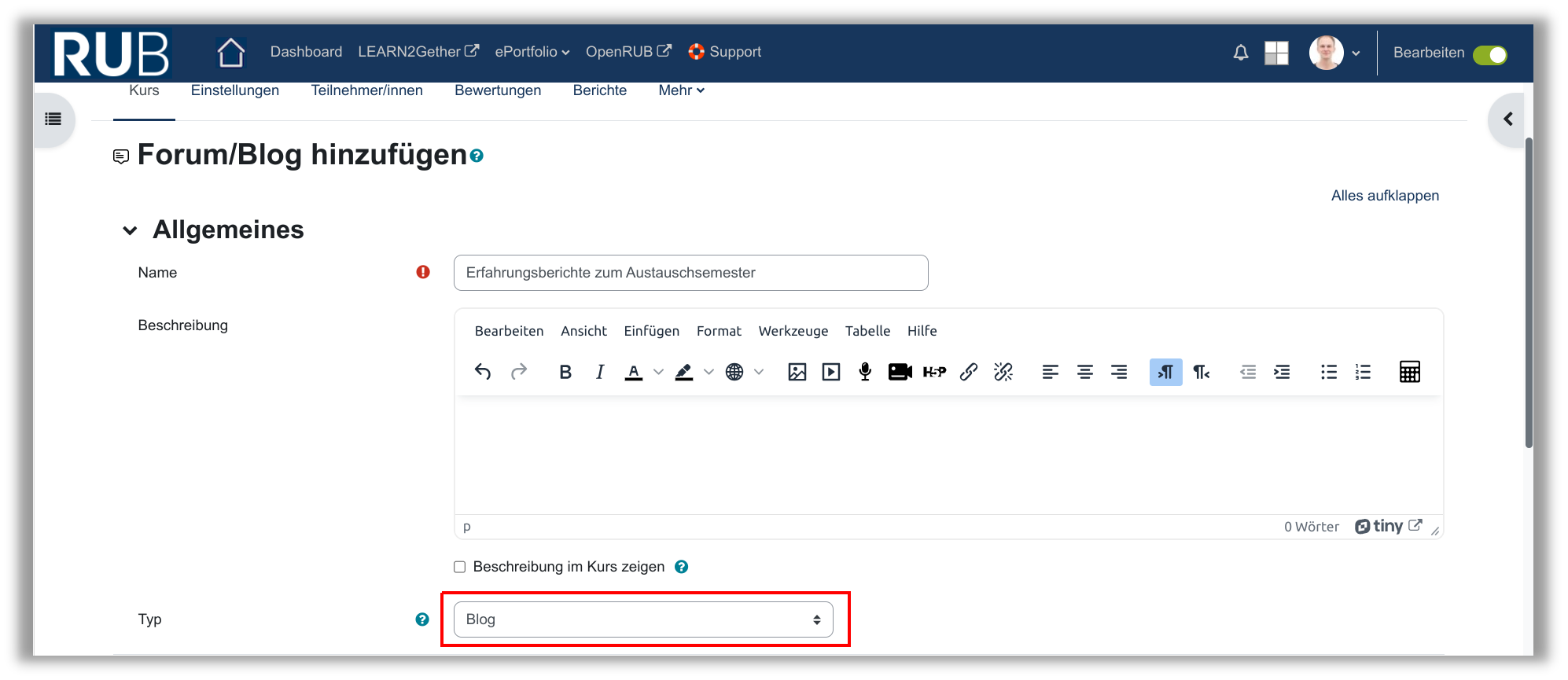Open the Einfügen menu in editor
Image resolution: width=1568 pixels, height=680 pixels.
[x=651, y=331]
